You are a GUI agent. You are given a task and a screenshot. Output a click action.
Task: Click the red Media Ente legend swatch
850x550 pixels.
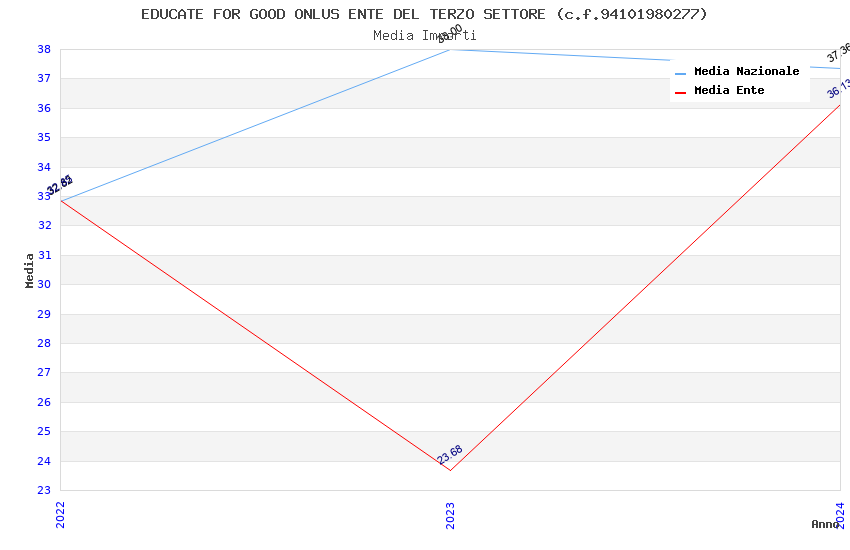pyautogui.click(x=680, y=93)
